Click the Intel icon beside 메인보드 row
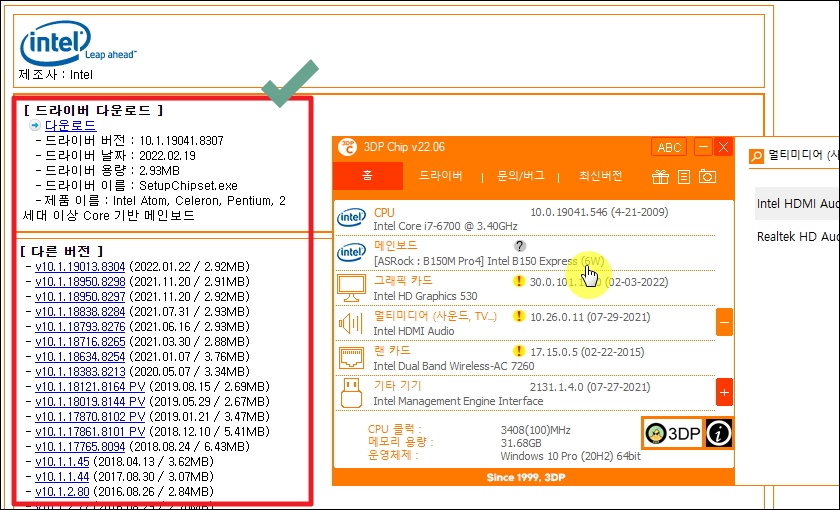Screen dimensions: 840x510 point(351,252)
